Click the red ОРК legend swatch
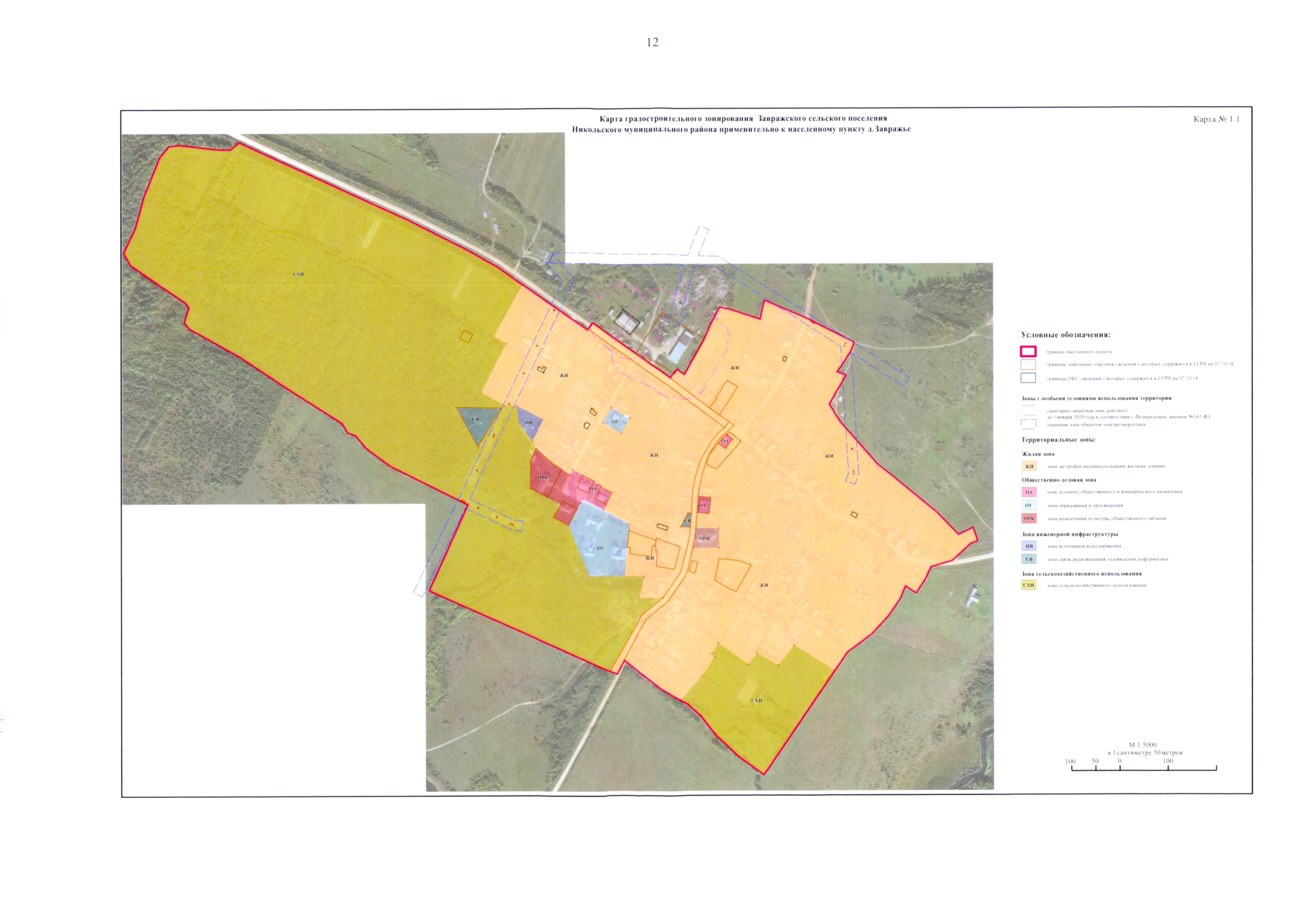The height and width of the screenshot is (924, 1307). 1029,518
